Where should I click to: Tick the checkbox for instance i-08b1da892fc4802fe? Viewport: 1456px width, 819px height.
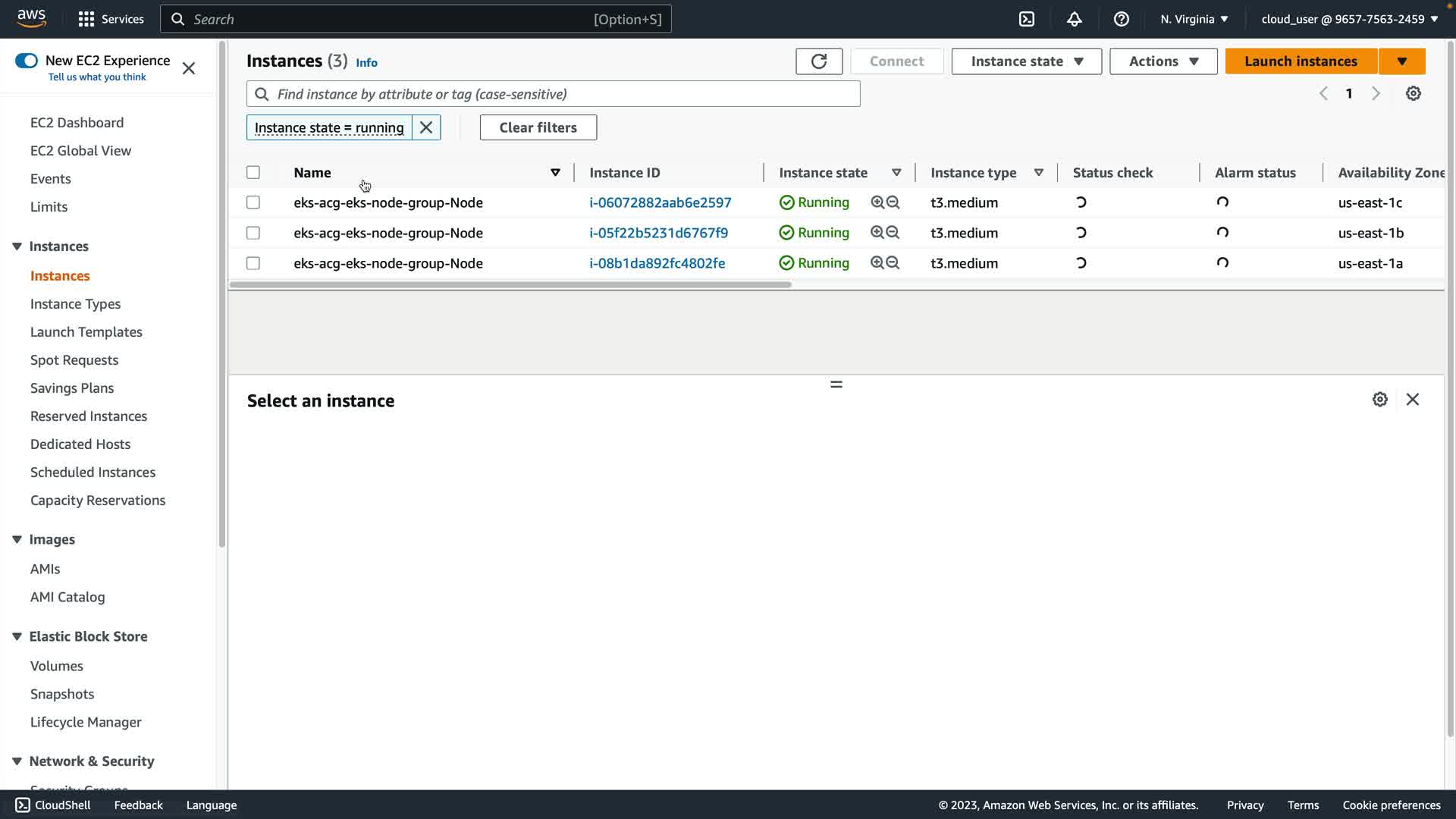(253, 263)
